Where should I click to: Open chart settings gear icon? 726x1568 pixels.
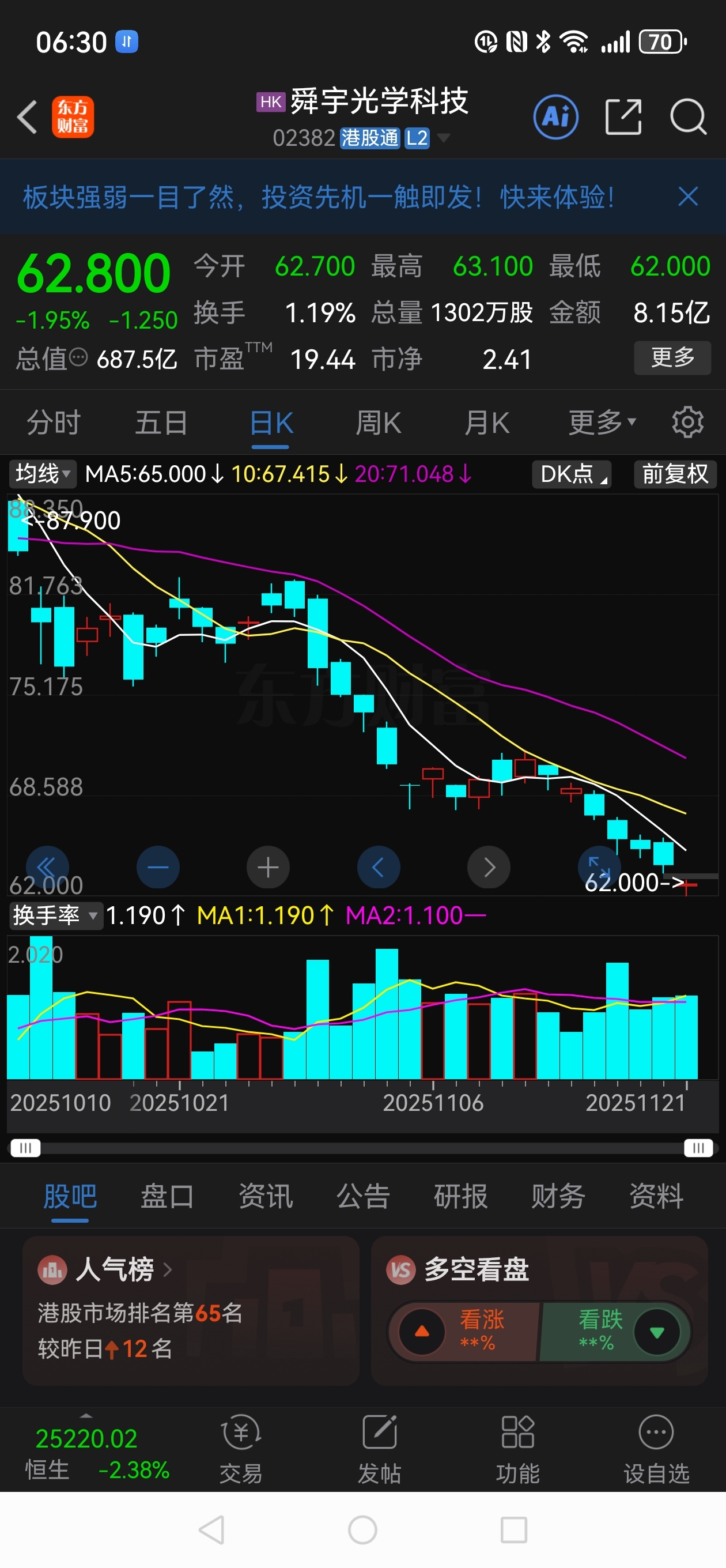coord(687,422)
